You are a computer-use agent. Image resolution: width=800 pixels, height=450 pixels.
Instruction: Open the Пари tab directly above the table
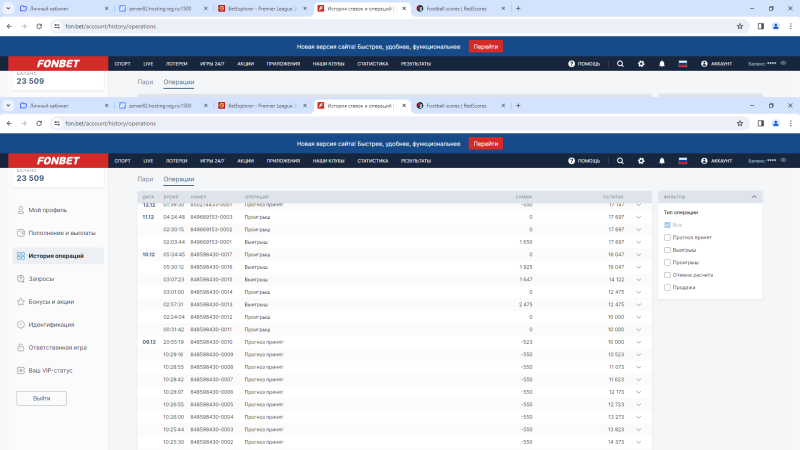[146, 179]
